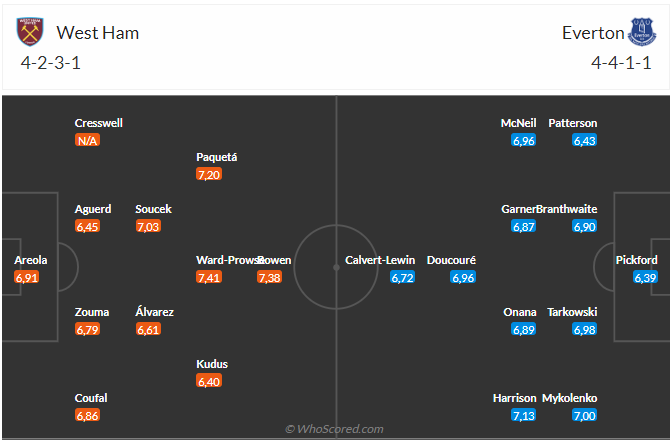Select player name Soucek

pos(153,209)
